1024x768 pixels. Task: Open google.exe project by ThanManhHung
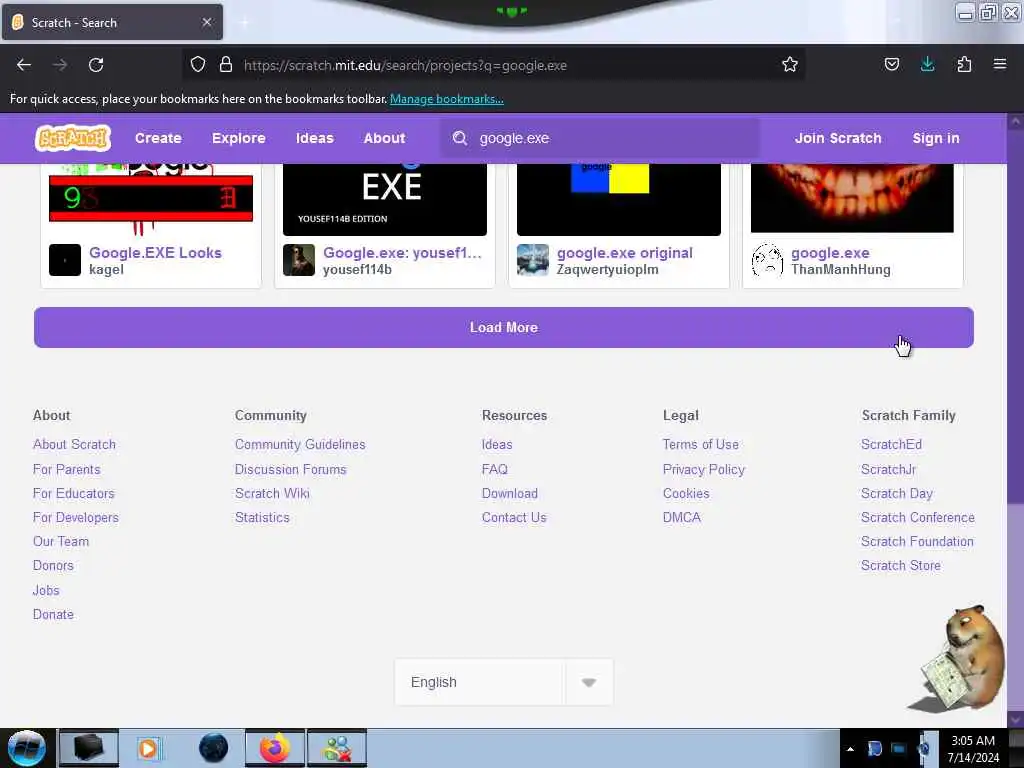(x=830, y=253)
